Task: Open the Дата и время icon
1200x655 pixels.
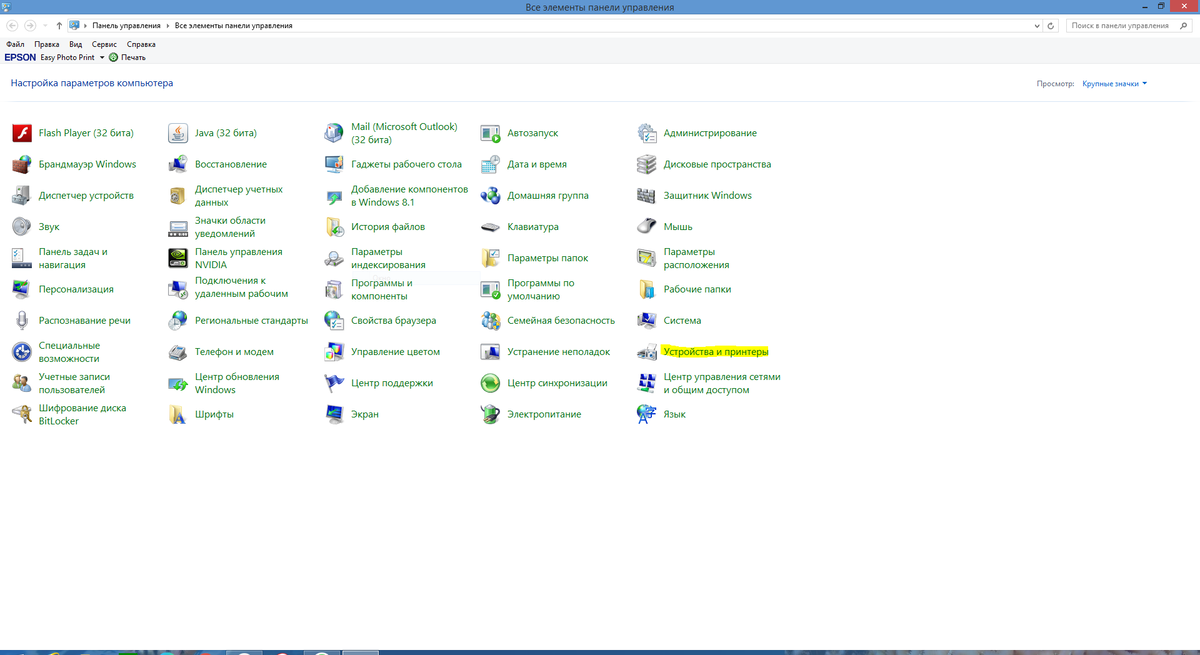Action: click(x=490, y=164)
